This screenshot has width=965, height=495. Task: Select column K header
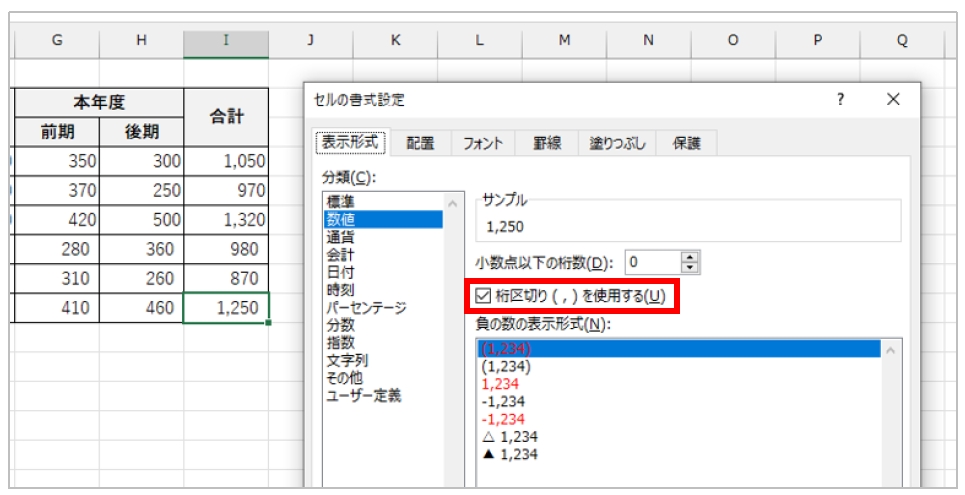pyautogui.click(x=395, y=41)
